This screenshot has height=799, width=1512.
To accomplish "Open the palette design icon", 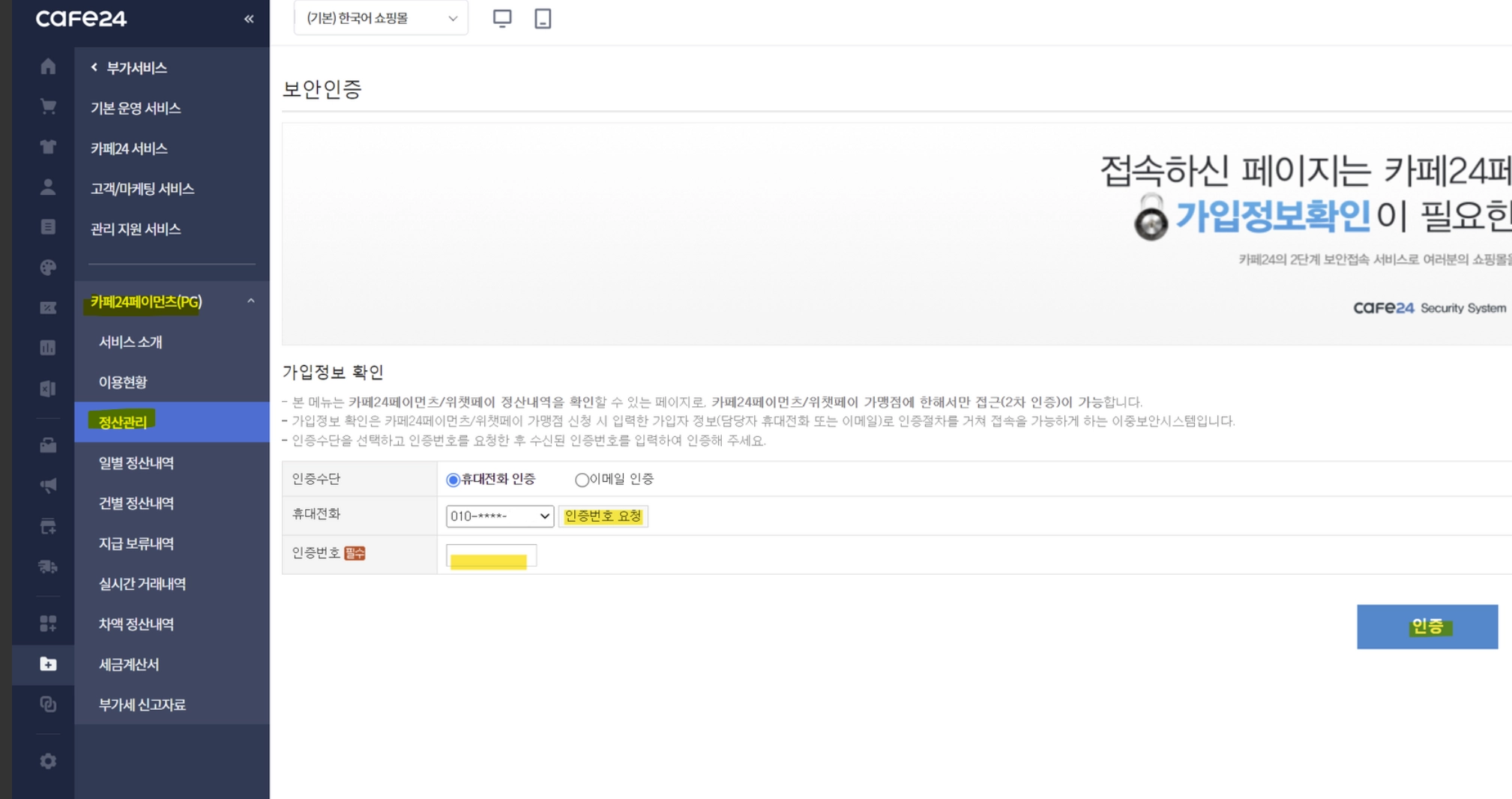I will [48, 268].
